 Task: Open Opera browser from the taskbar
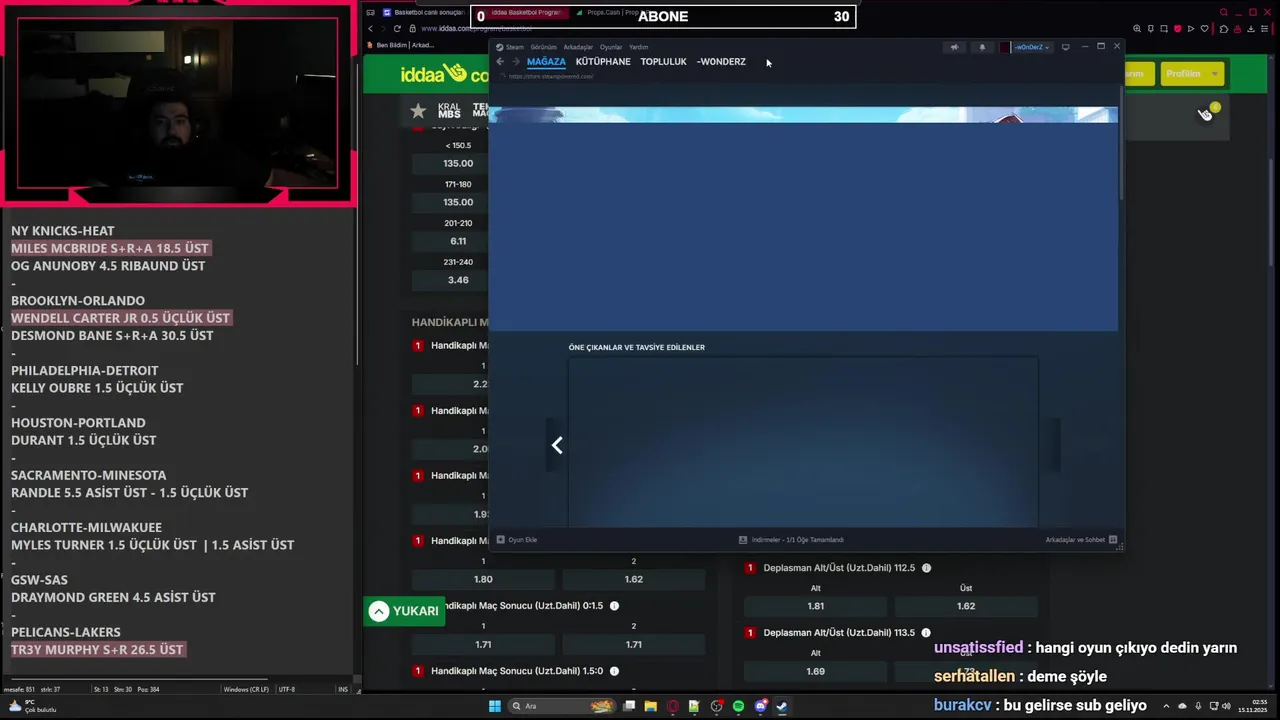point(673,706)
